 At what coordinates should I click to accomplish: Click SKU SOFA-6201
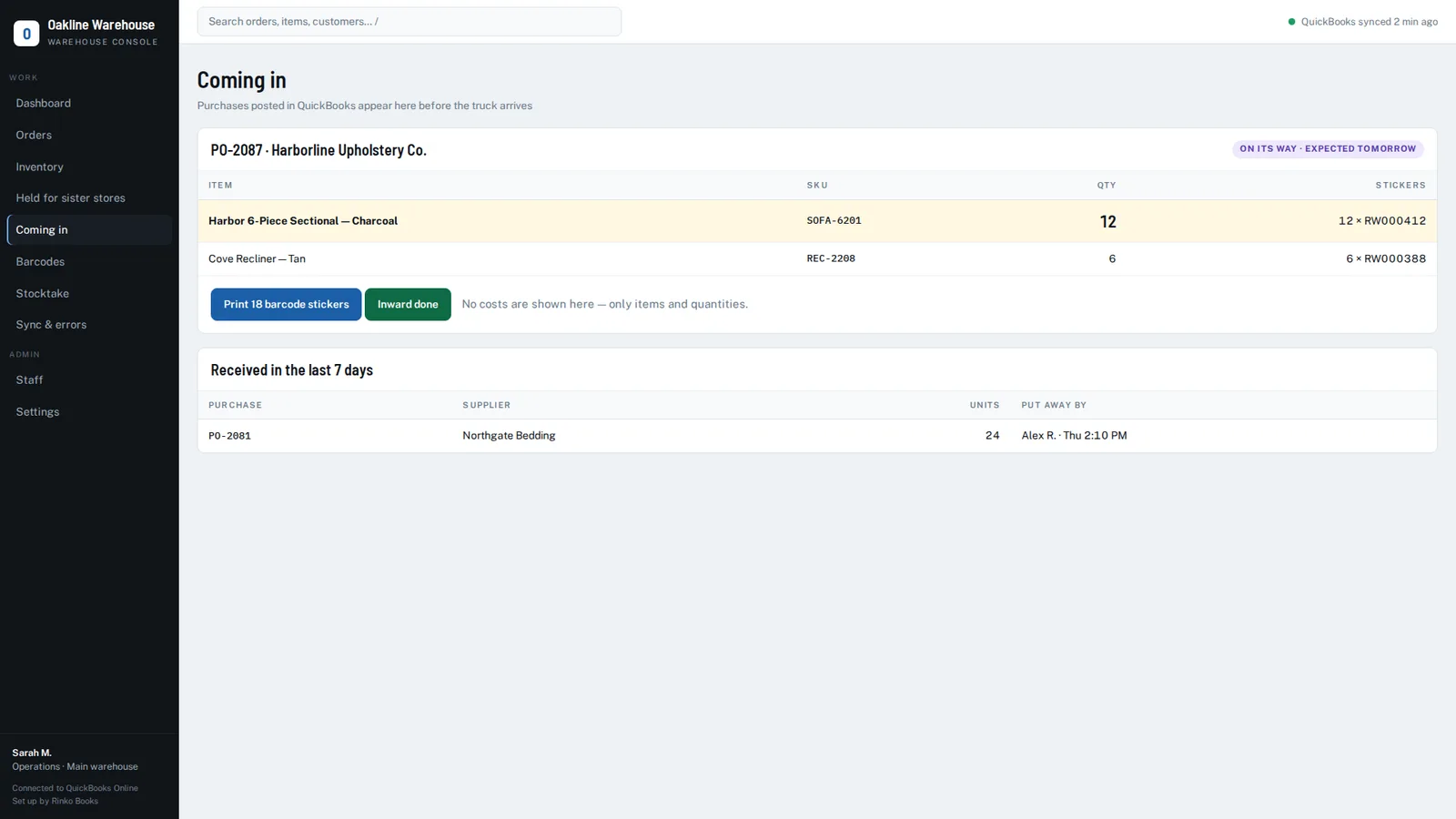tap(834, 221)
